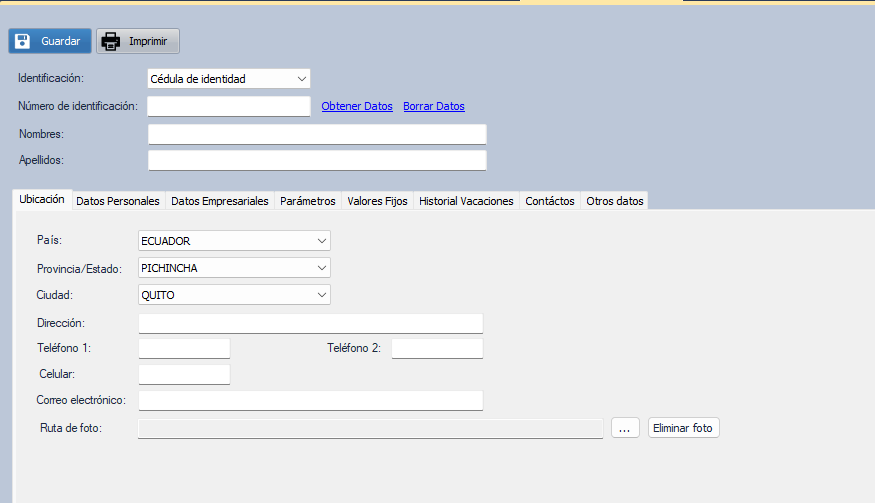Viewport: 875px width, 503px height.
Task: Open the Identificación type dropdown
Action: click(x=229, y=78)
